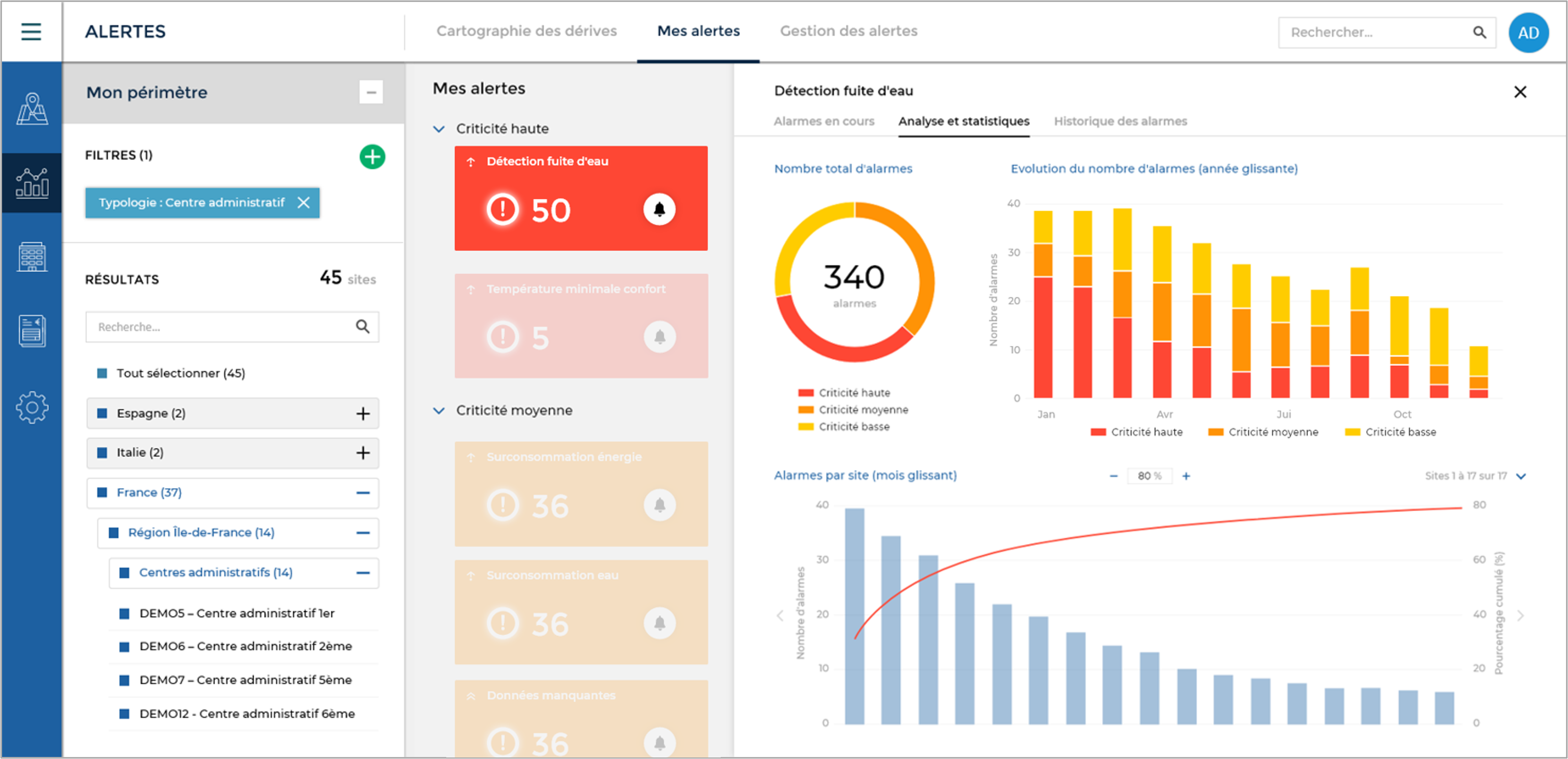Open the AD user avatar
1568x759 pixels.
[1528, 32]
